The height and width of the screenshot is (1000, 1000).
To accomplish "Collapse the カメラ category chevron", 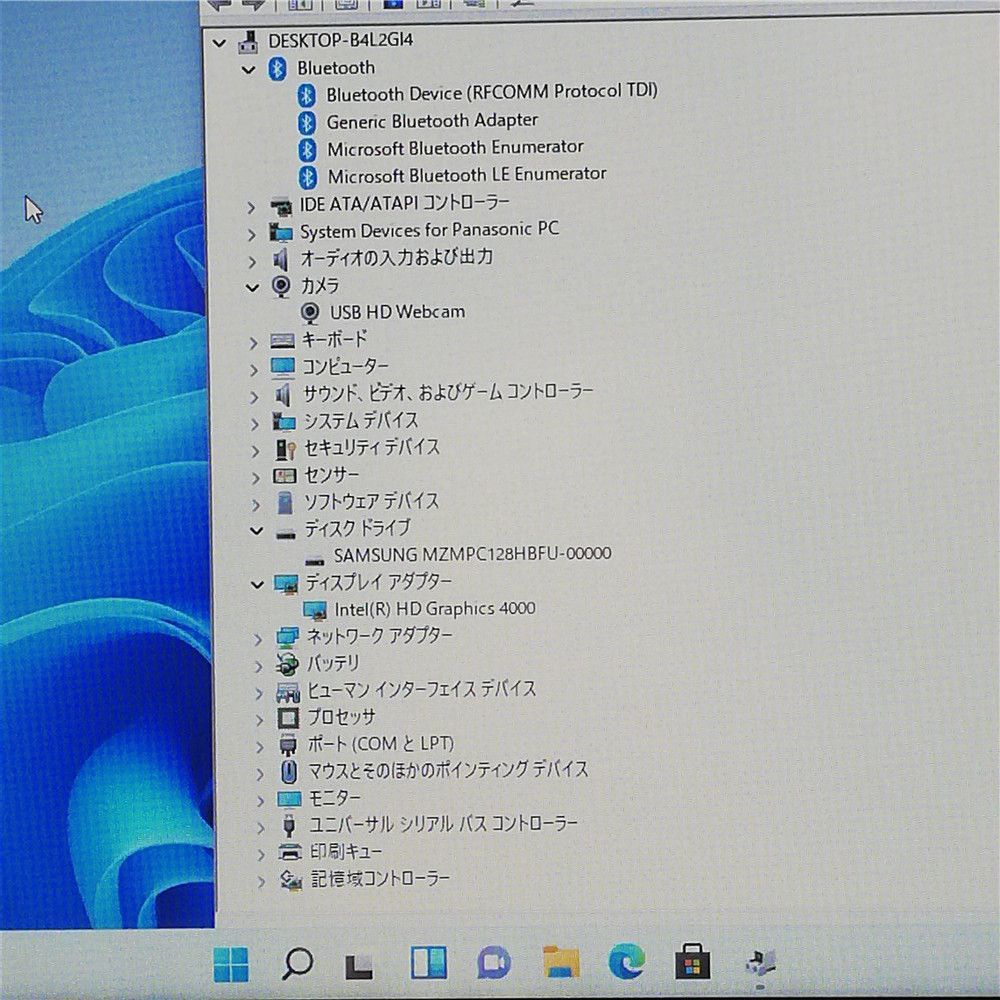I will pos(253,288).
